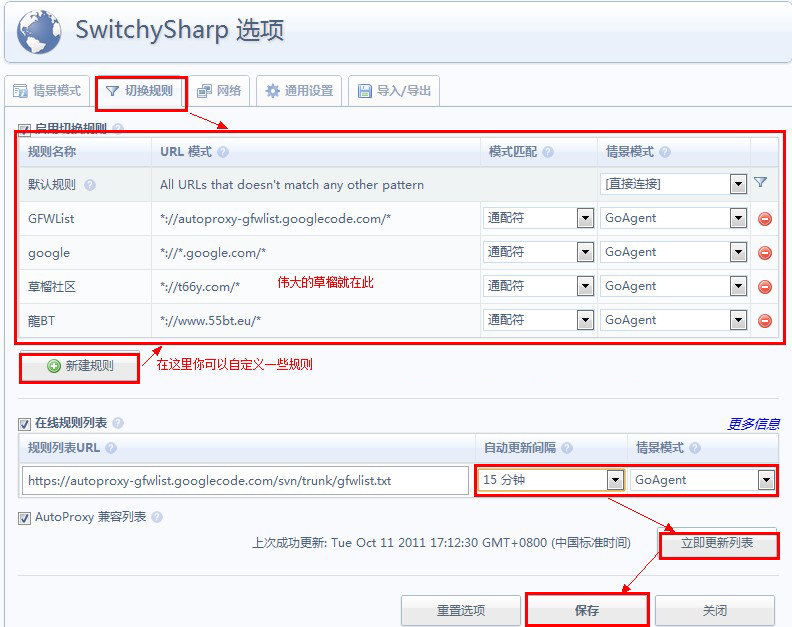
Task: Click 保存 button
Action: coord(587,610)
